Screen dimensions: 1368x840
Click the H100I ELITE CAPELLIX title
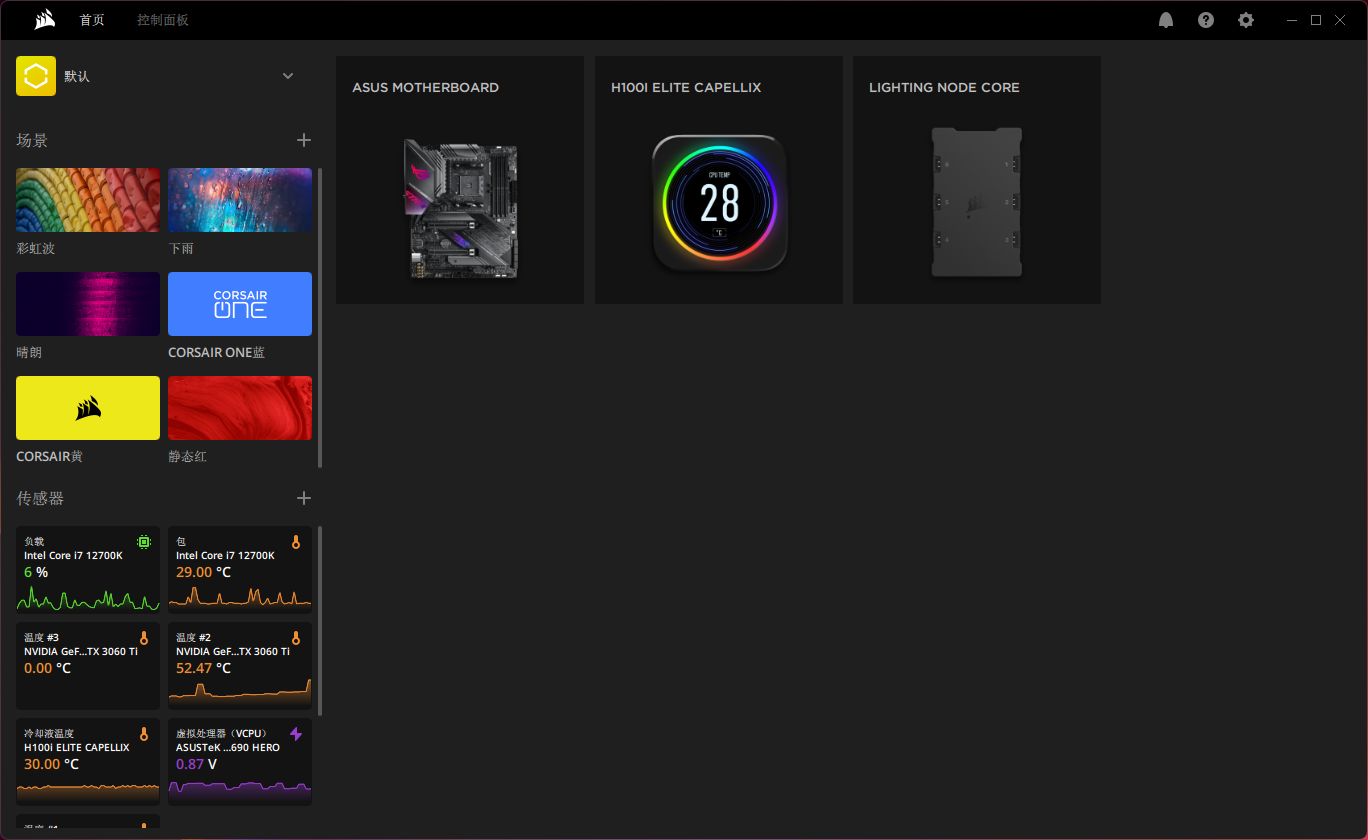click(686, 87)
